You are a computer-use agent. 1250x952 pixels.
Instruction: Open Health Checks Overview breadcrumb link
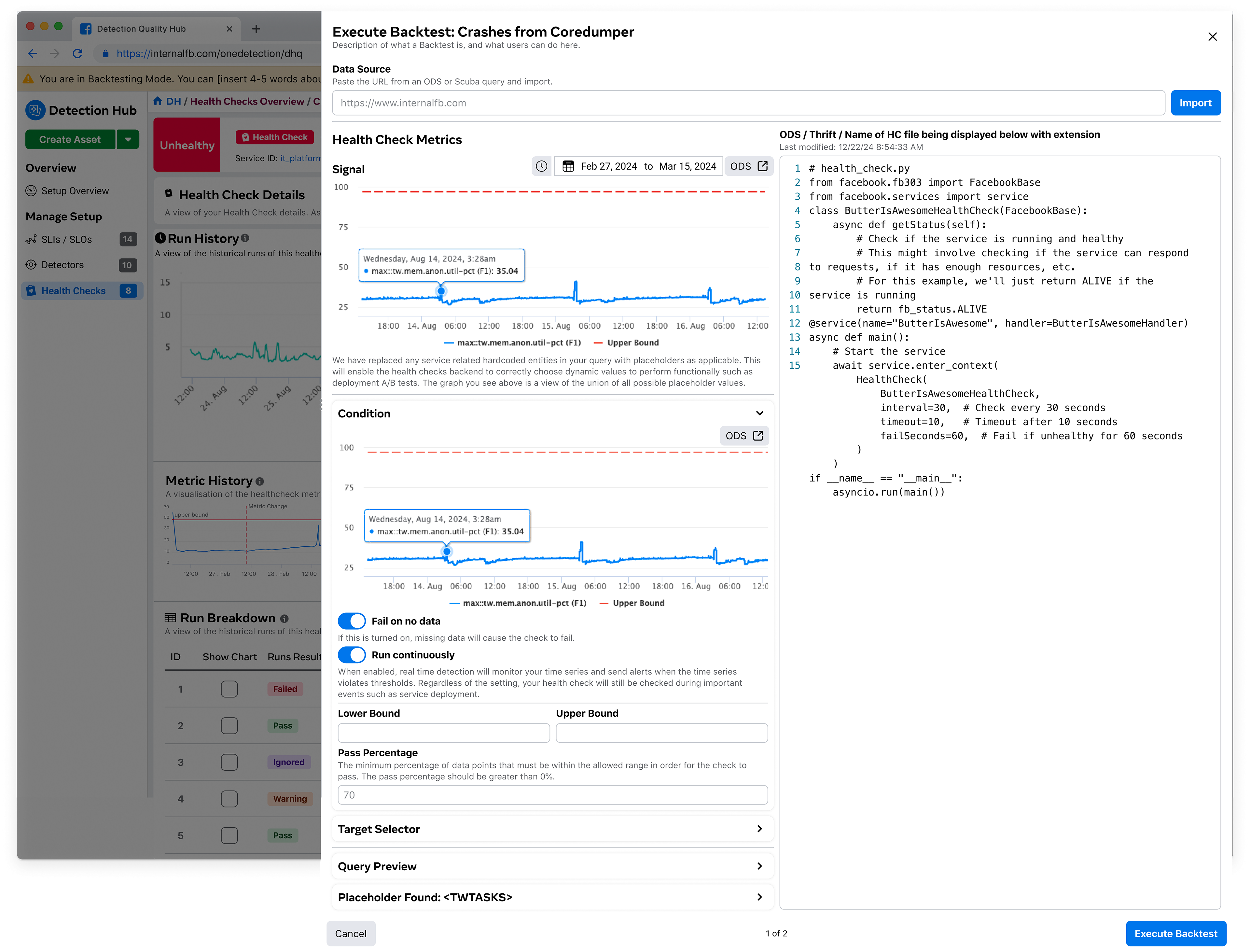(x=247, y=102)
